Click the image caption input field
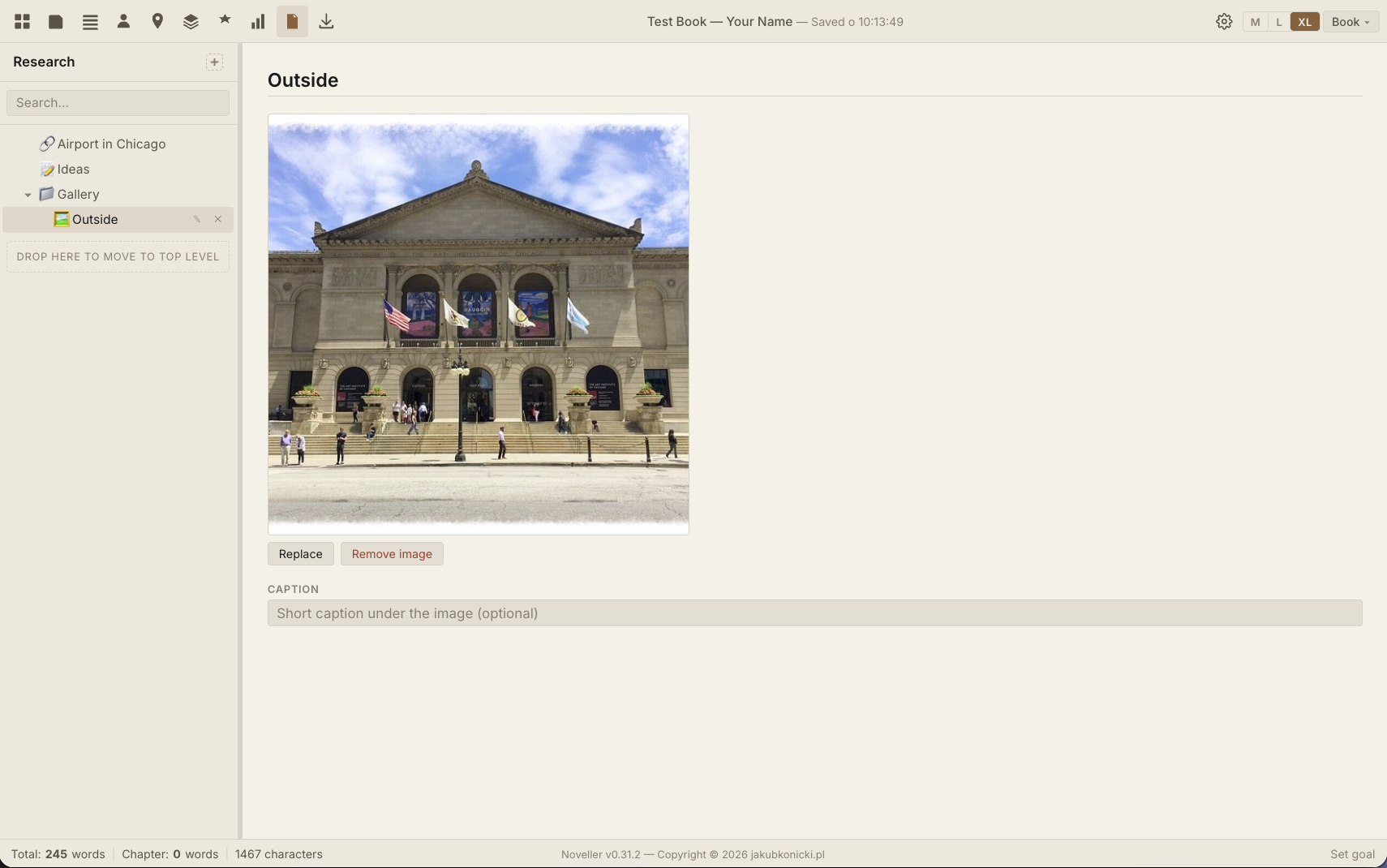The height and width of the screenshot is (868, 1387). 814,613
